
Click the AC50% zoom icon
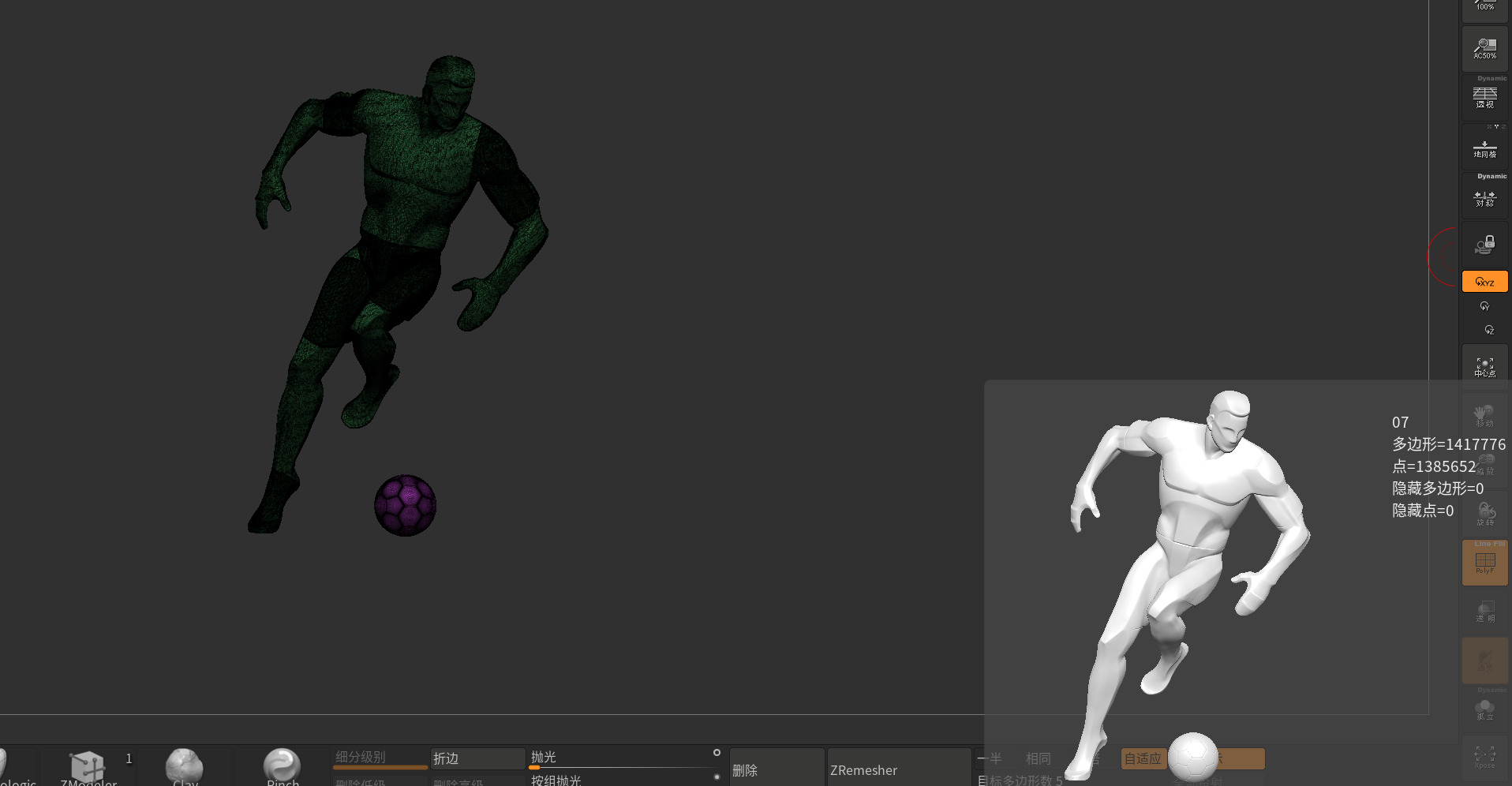(x=1485, y=49)
